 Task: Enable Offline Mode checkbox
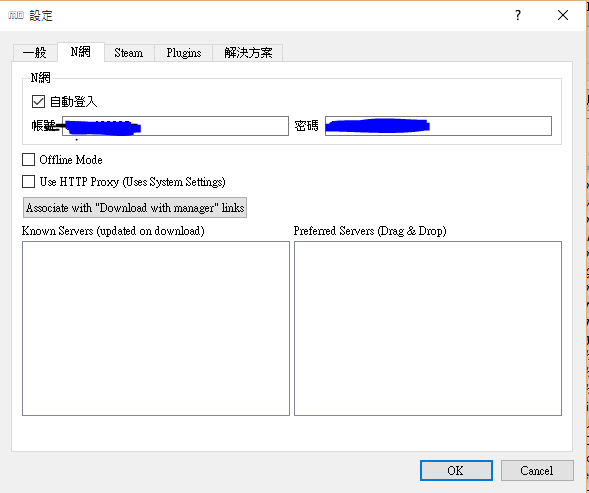[29, 160]
